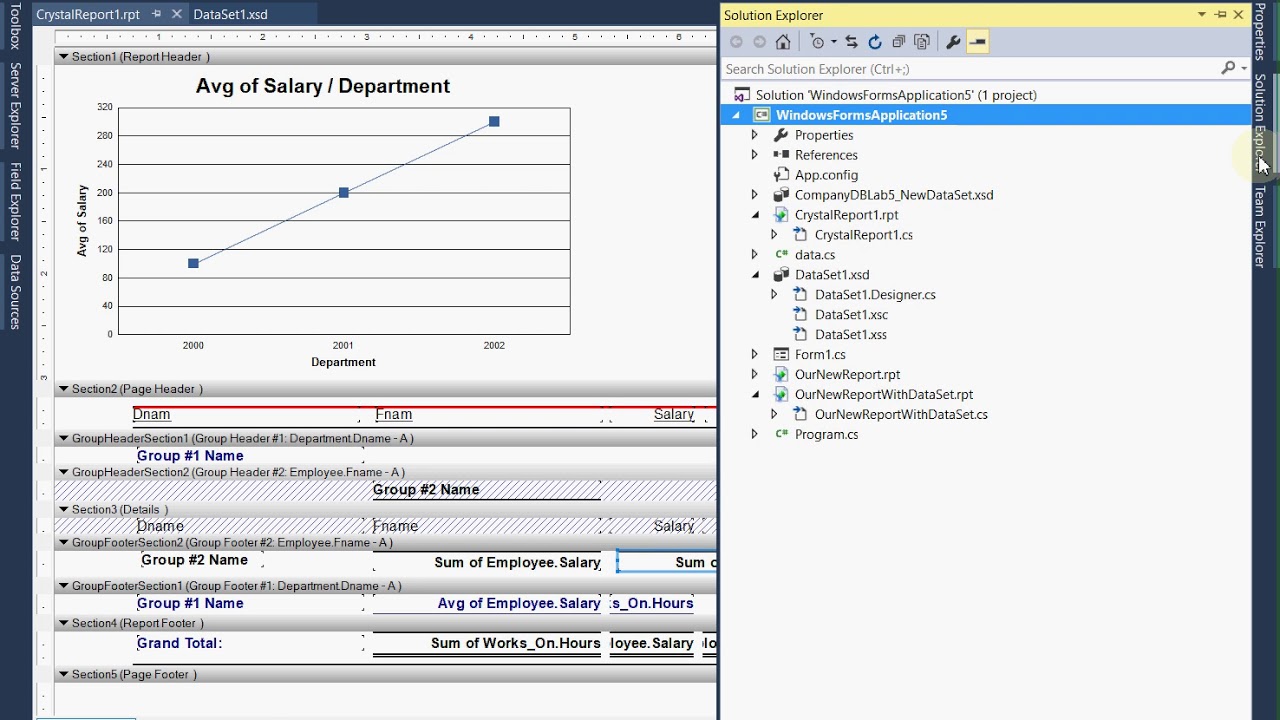Expand the References node arrow

point(754,155)
